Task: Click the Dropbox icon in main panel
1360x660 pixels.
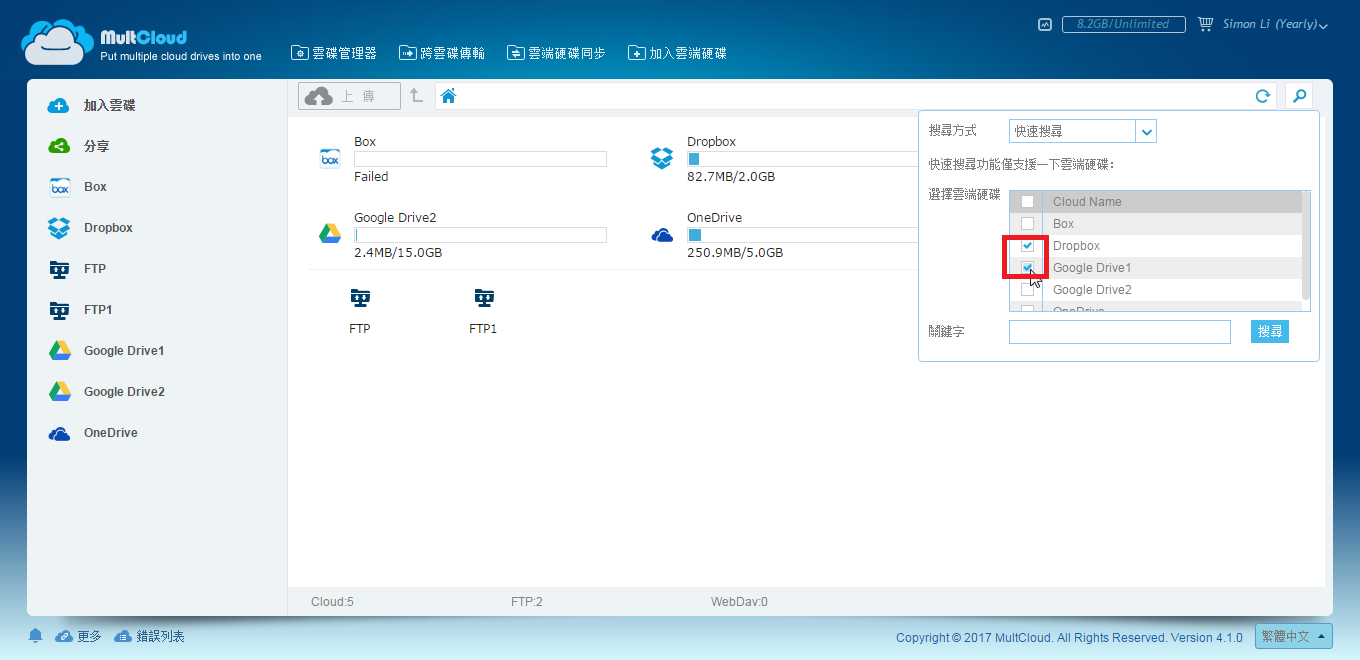Action: (x=662, y=158)
